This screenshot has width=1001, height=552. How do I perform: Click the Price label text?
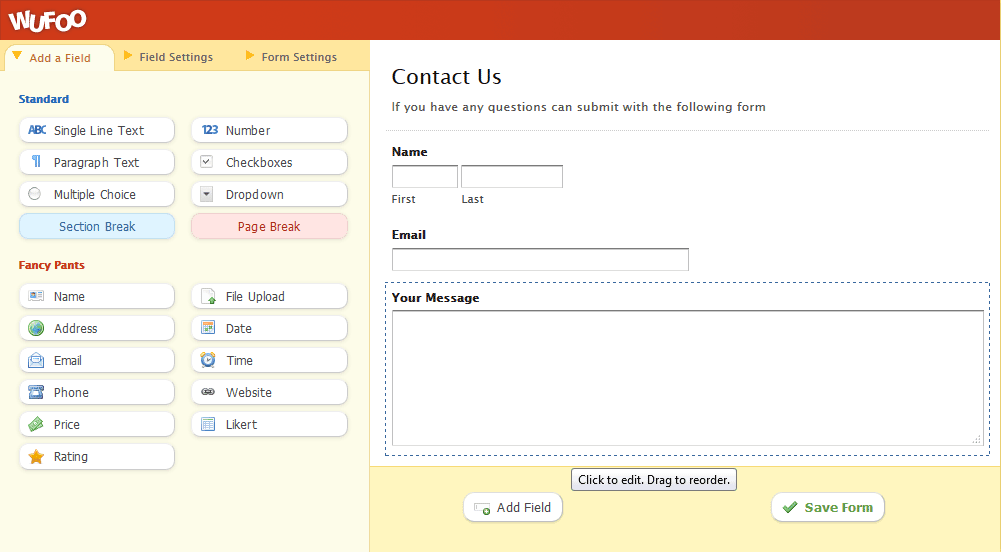coord(66,424)
